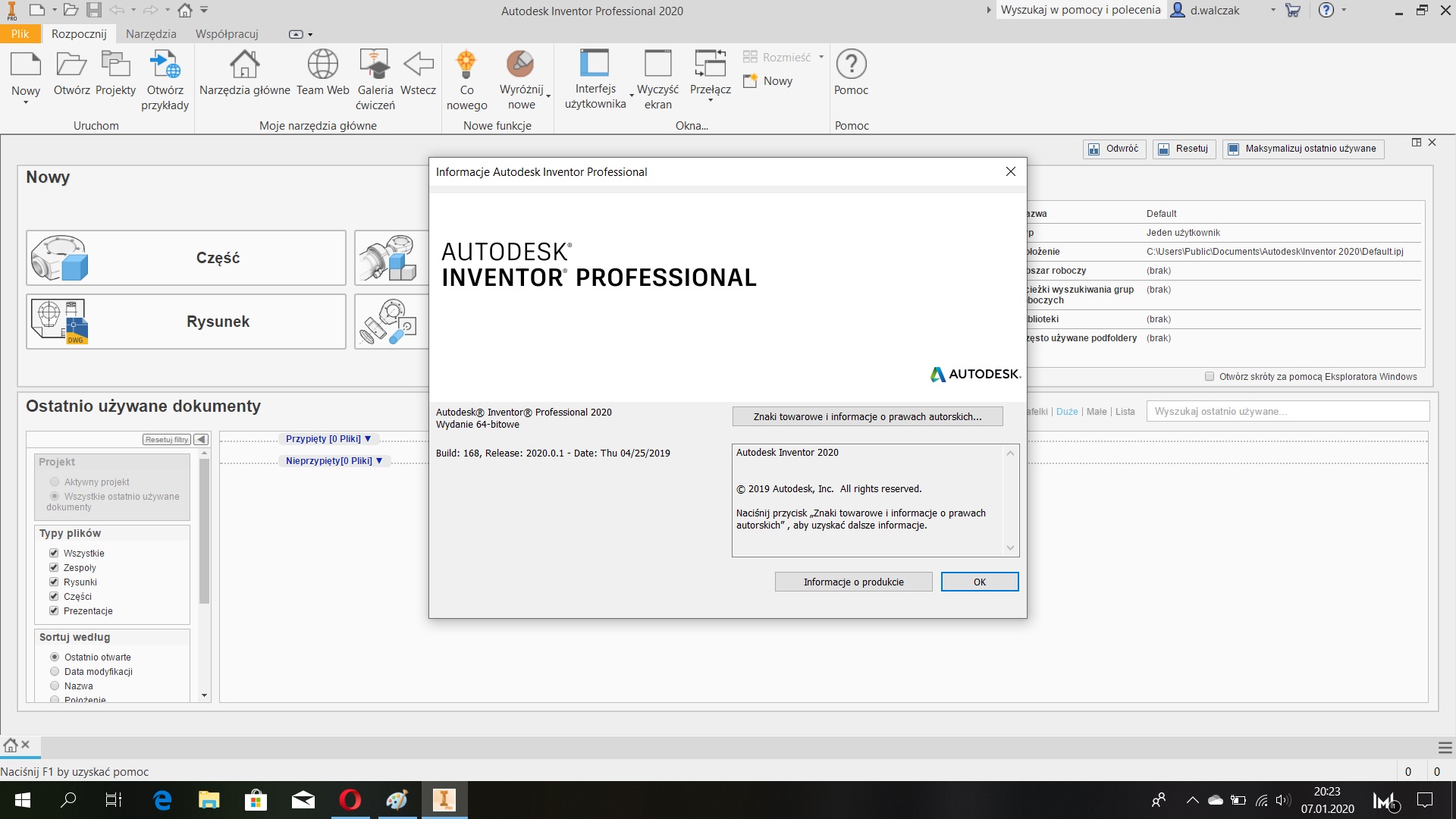
Task: Switch to the Narzędzia ribbon tab
Action: click(x=151, y=34)
